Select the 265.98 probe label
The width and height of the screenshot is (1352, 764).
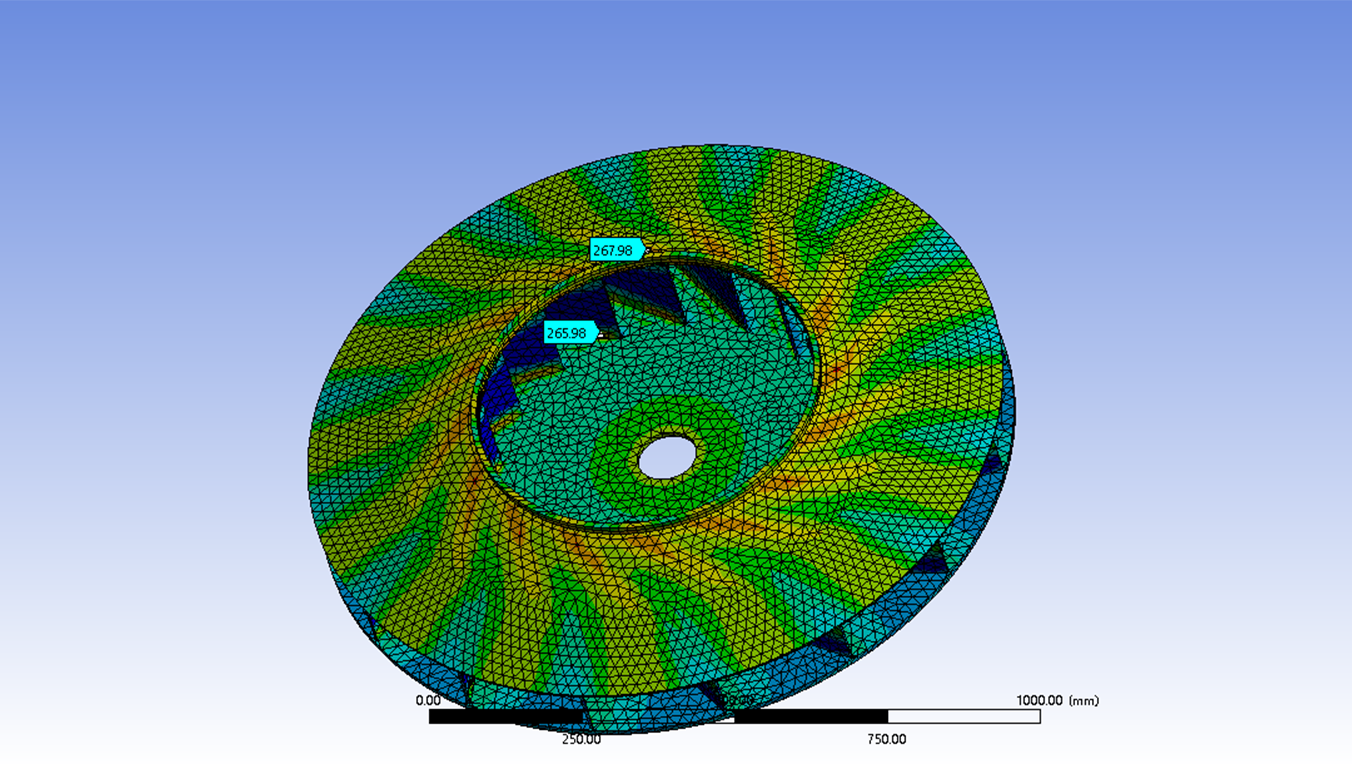[x=569, y=333]
